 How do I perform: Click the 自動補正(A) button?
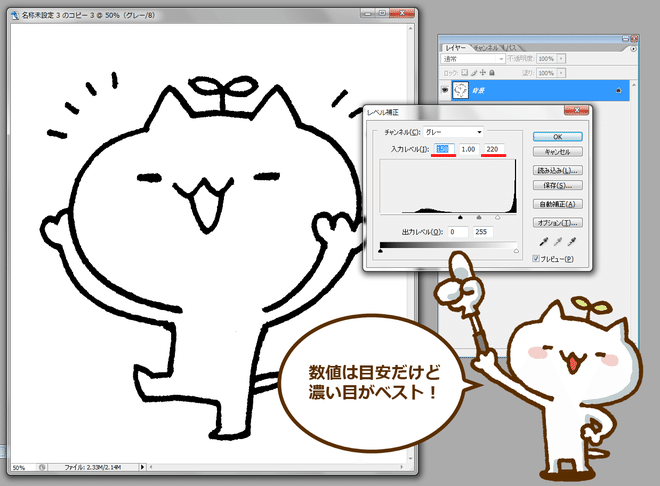(558, 204)
